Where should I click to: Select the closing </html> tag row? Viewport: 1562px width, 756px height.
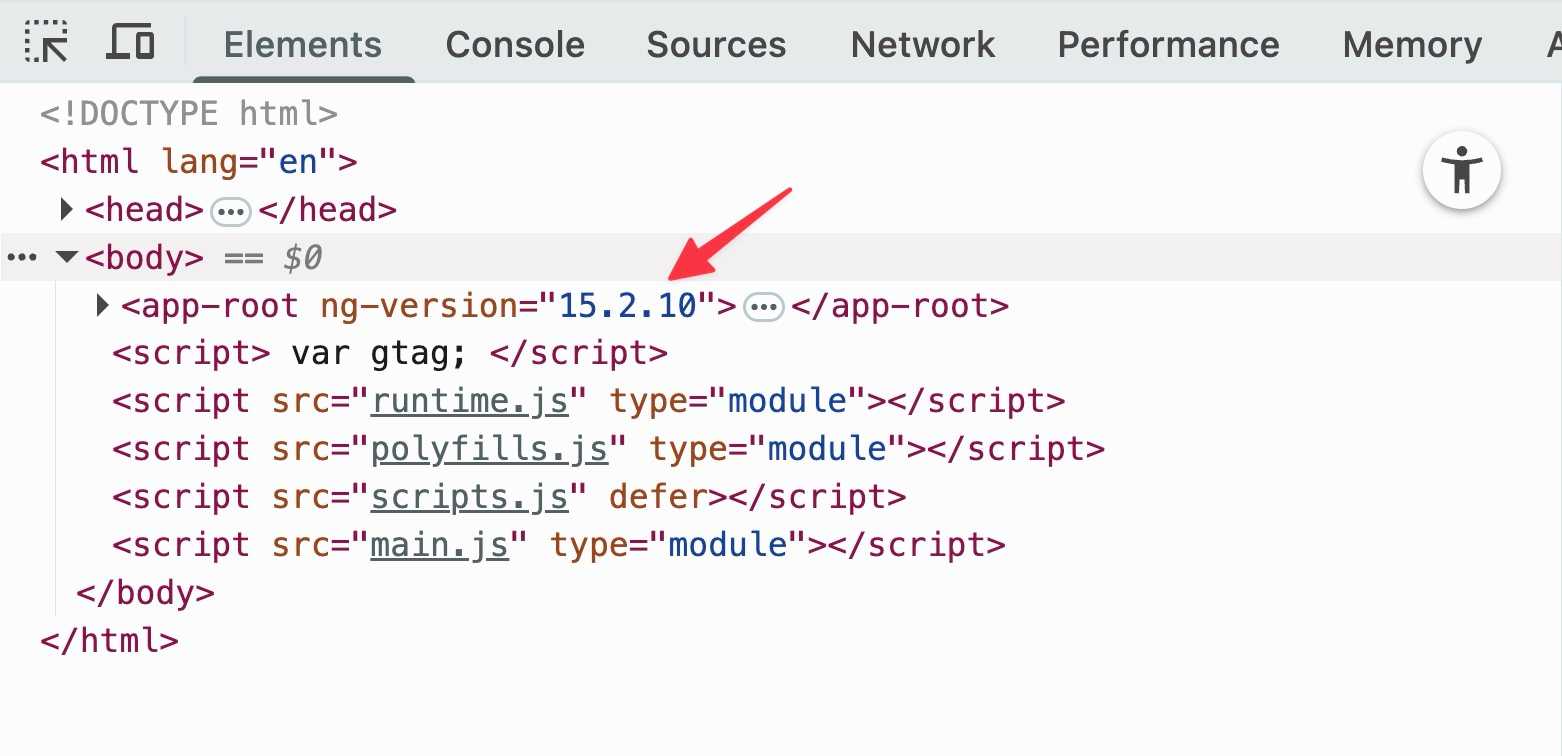click(x=110, y=641)
